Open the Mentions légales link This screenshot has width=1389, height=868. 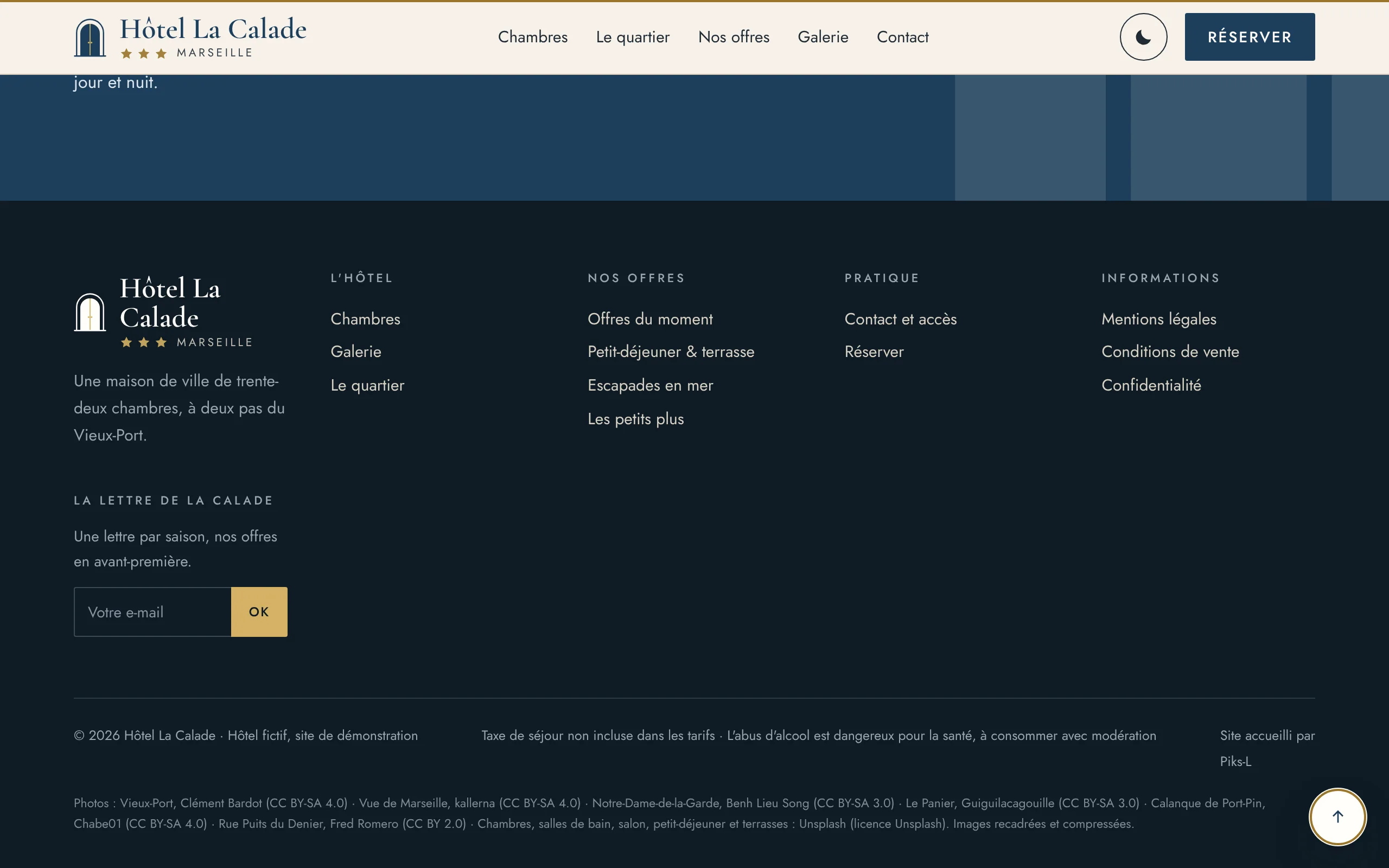tap(1159, 319)
